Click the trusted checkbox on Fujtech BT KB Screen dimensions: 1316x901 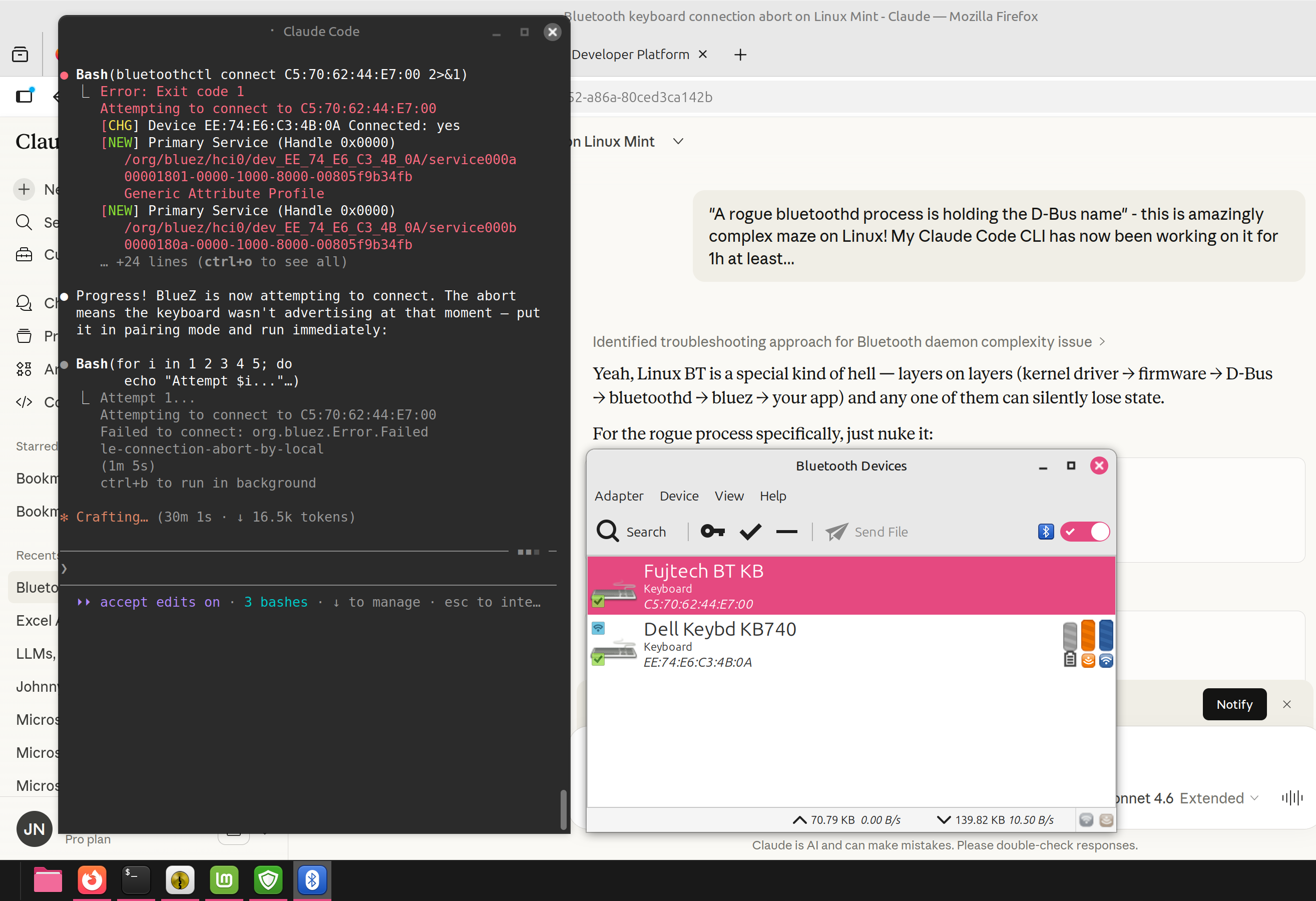point(598,601)
